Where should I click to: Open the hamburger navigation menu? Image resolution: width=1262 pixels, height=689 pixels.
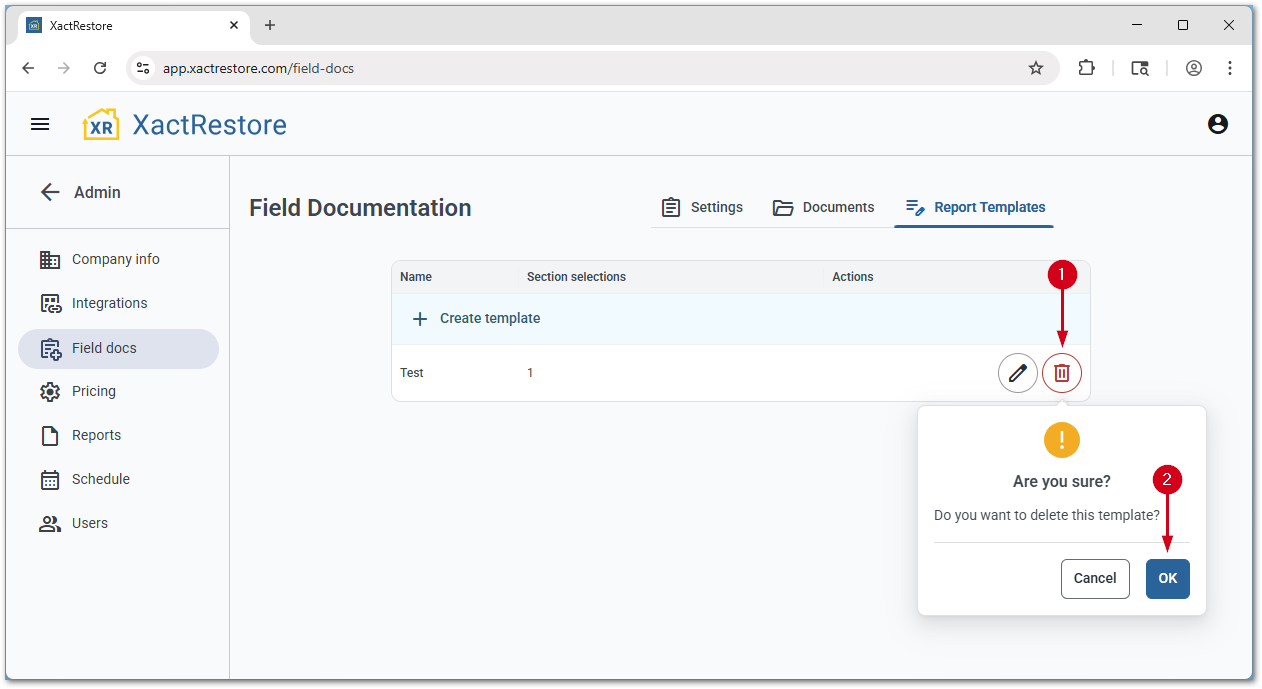pyautogui.click(x=40, y=124)
